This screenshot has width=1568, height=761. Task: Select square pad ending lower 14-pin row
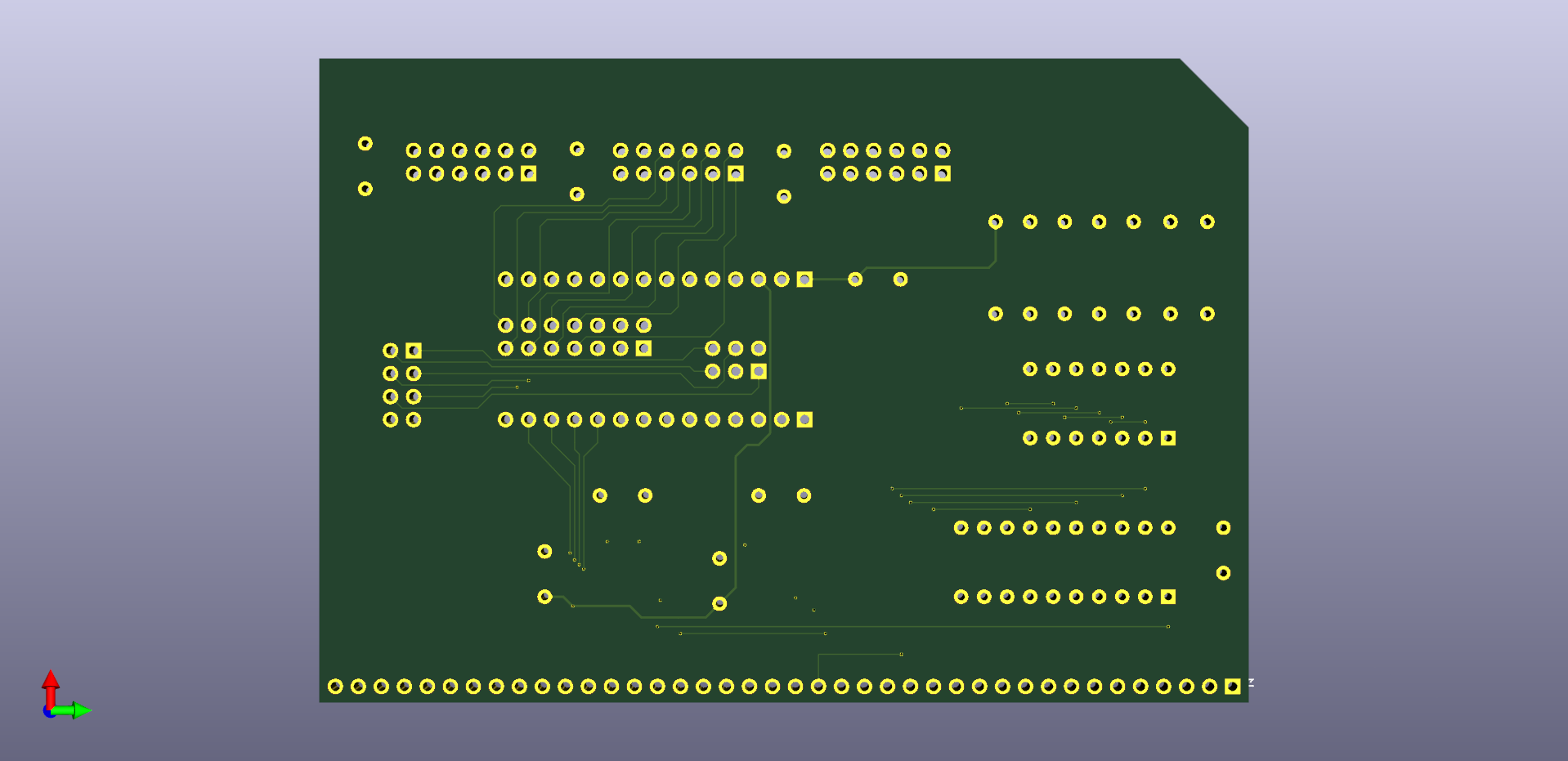804,419
